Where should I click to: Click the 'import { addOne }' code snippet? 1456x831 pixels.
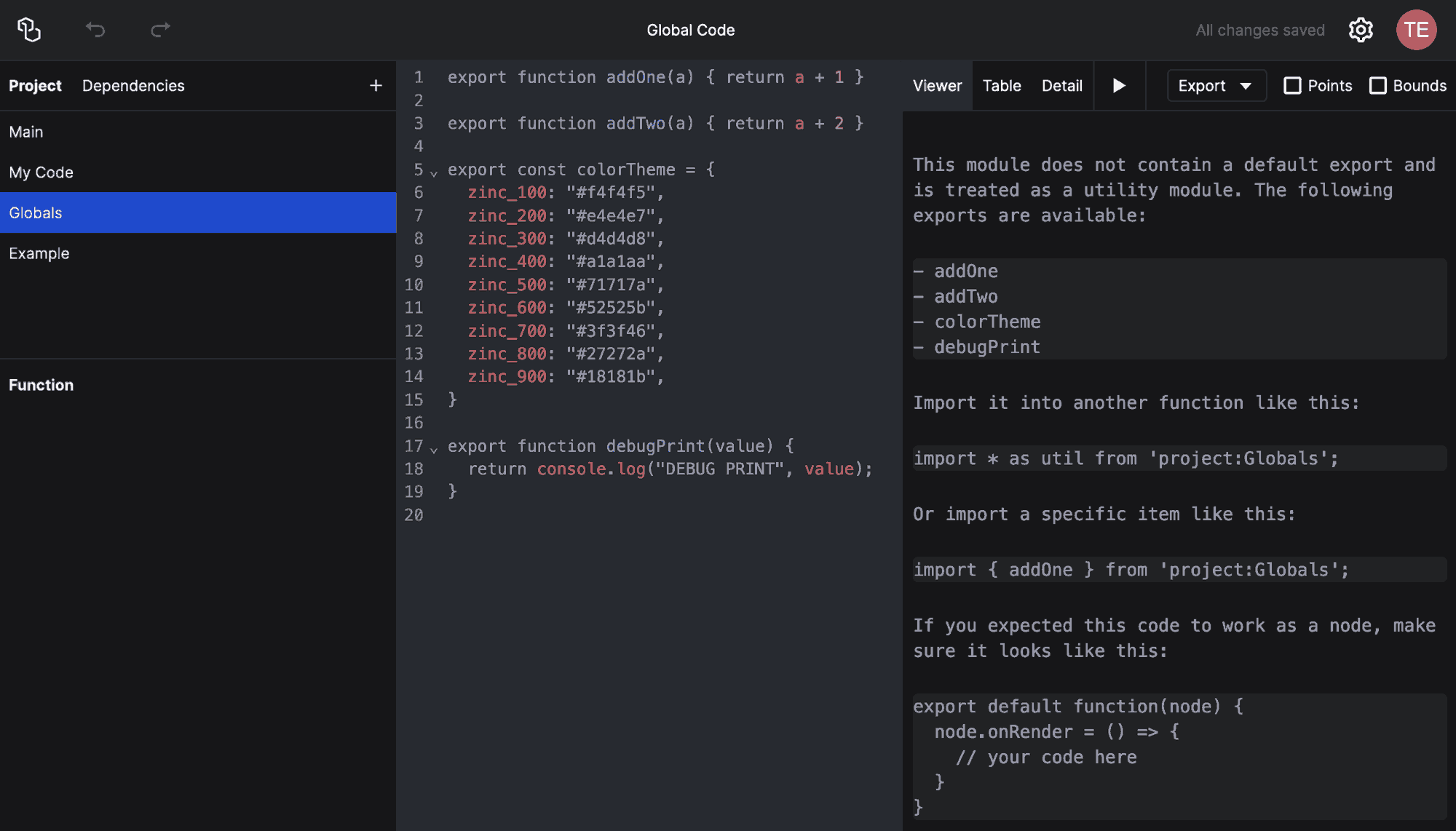(1179, 570)
